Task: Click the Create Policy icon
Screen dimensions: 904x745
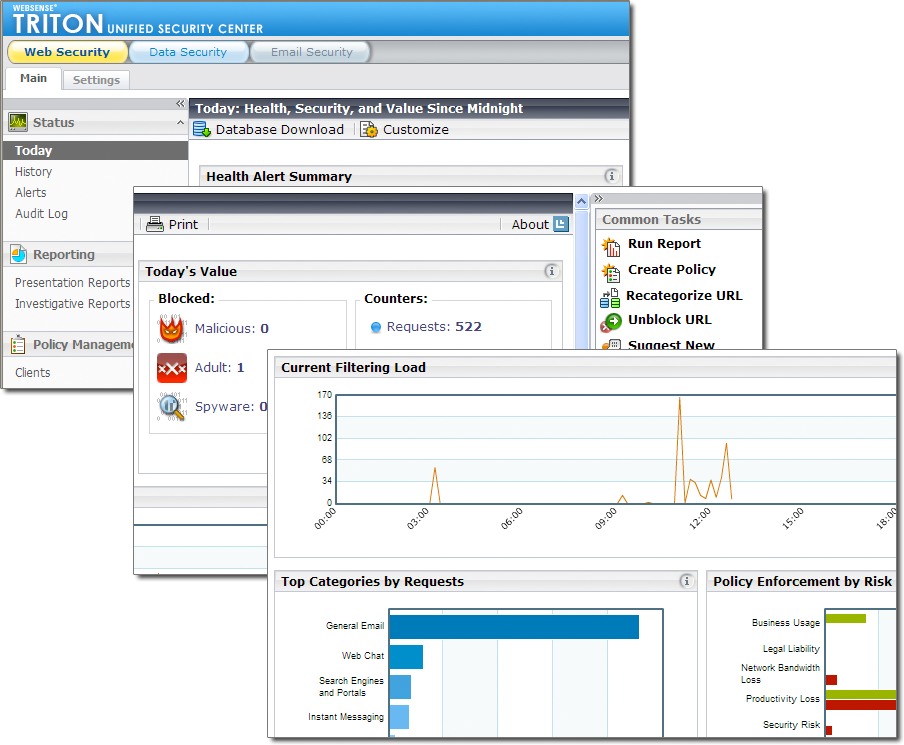Action: pos(611,272)
